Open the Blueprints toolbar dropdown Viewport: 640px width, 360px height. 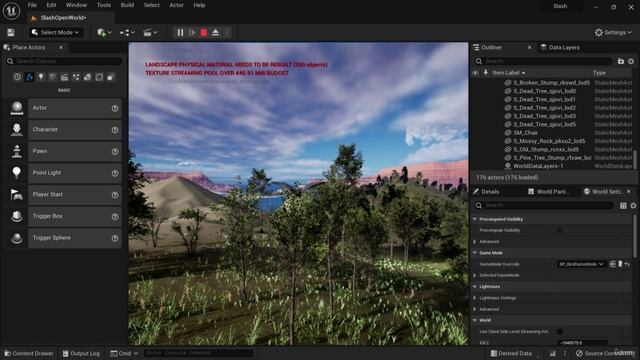point(127,32)
